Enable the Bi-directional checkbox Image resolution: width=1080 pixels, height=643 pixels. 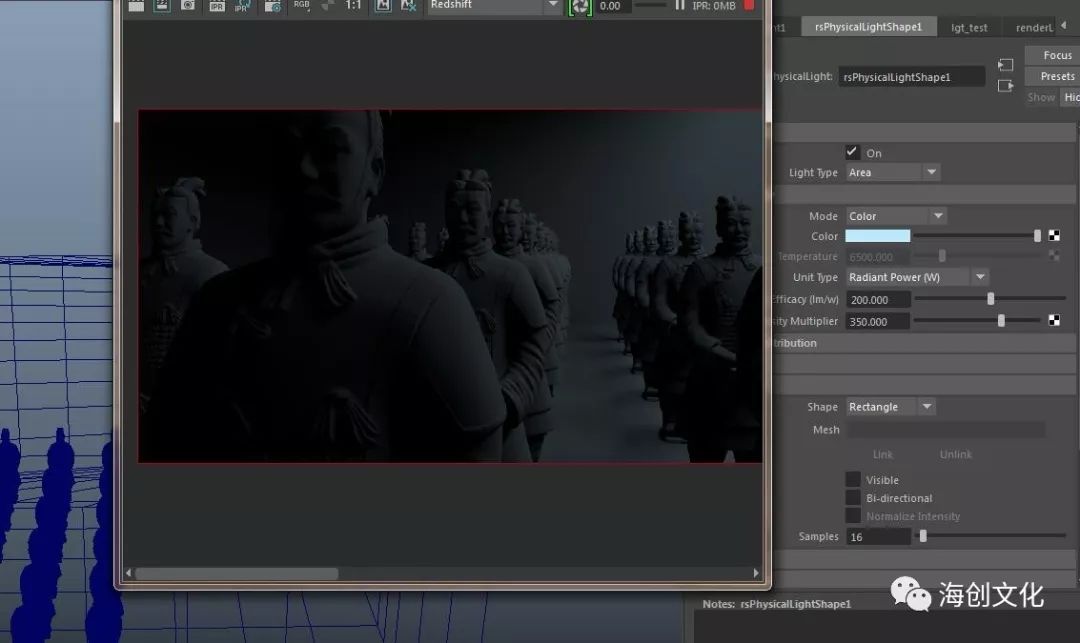tap(852, 498)
